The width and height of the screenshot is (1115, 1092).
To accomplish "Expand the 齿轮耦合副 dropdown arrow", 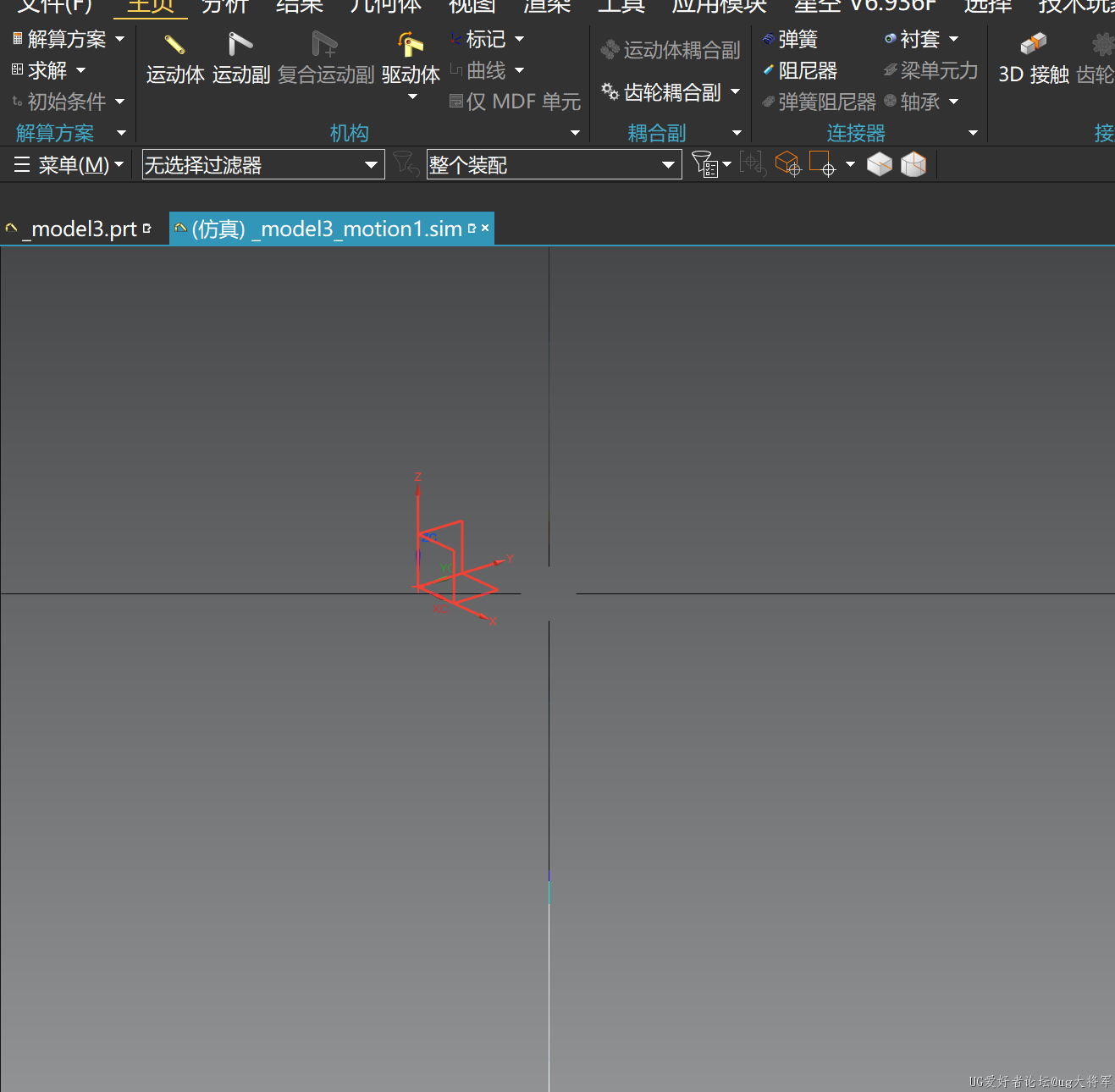I will tap(735, 91).
